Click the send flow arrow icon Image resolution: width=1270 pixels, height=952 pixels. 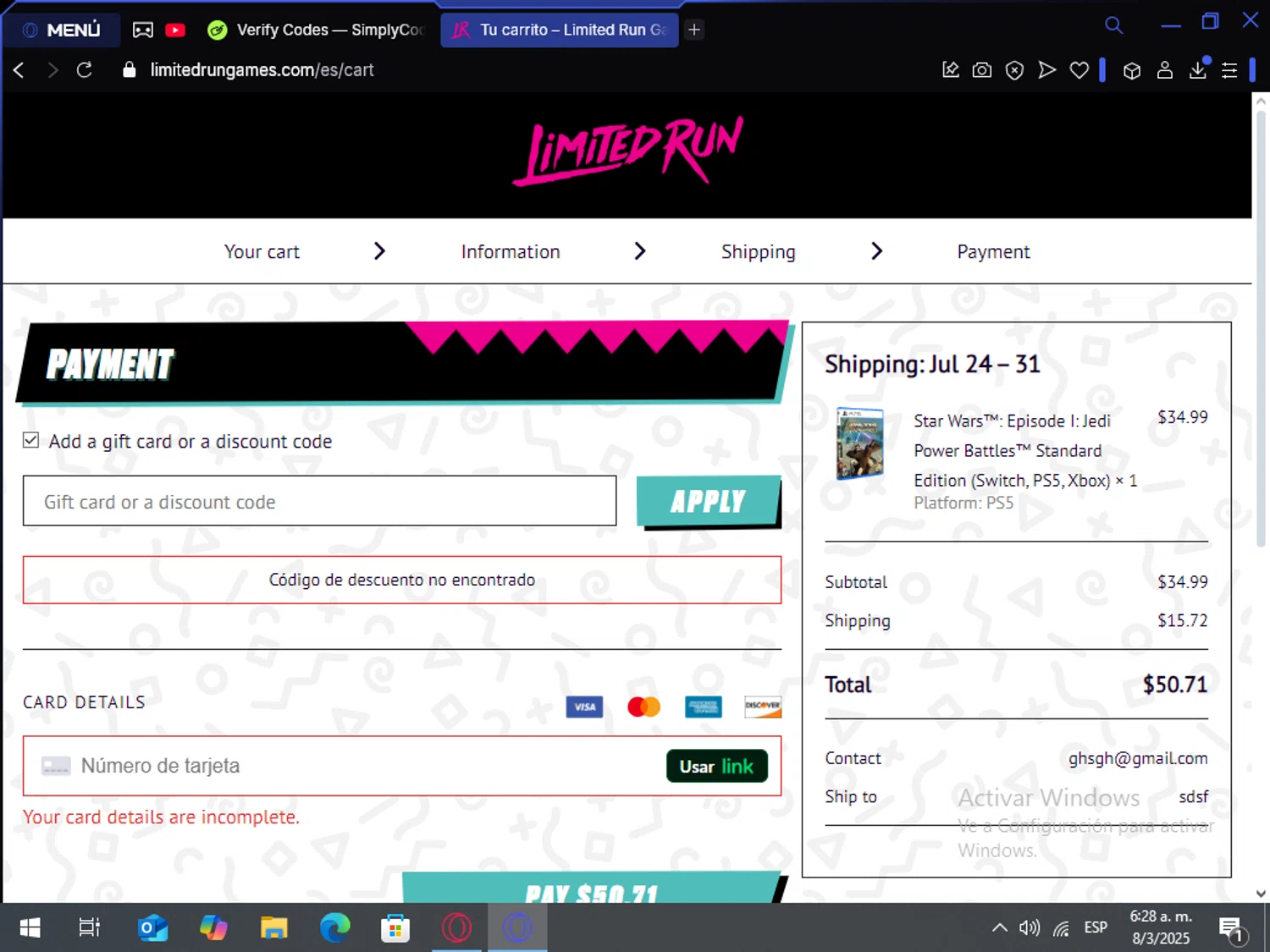click(1047, 69)
